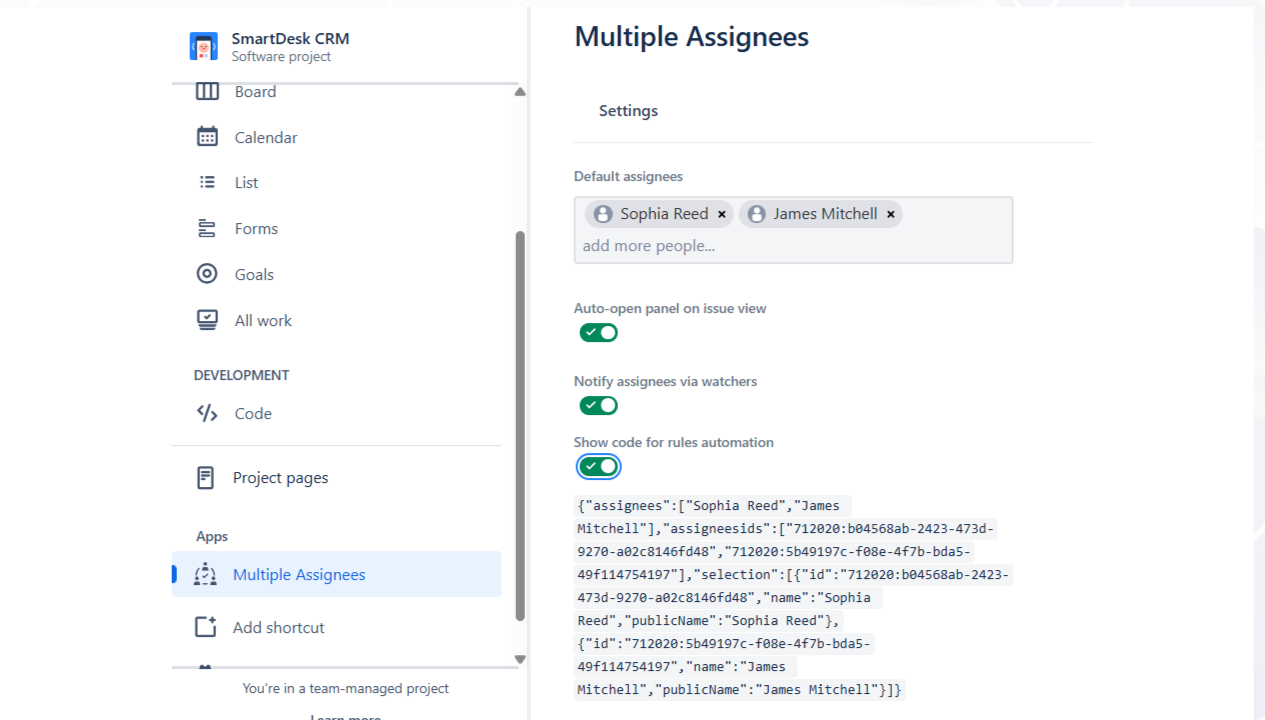The height and width of the screenshot is (720, 1265).
Task: Click the Add shortcut icon
Action: [206, 627]
